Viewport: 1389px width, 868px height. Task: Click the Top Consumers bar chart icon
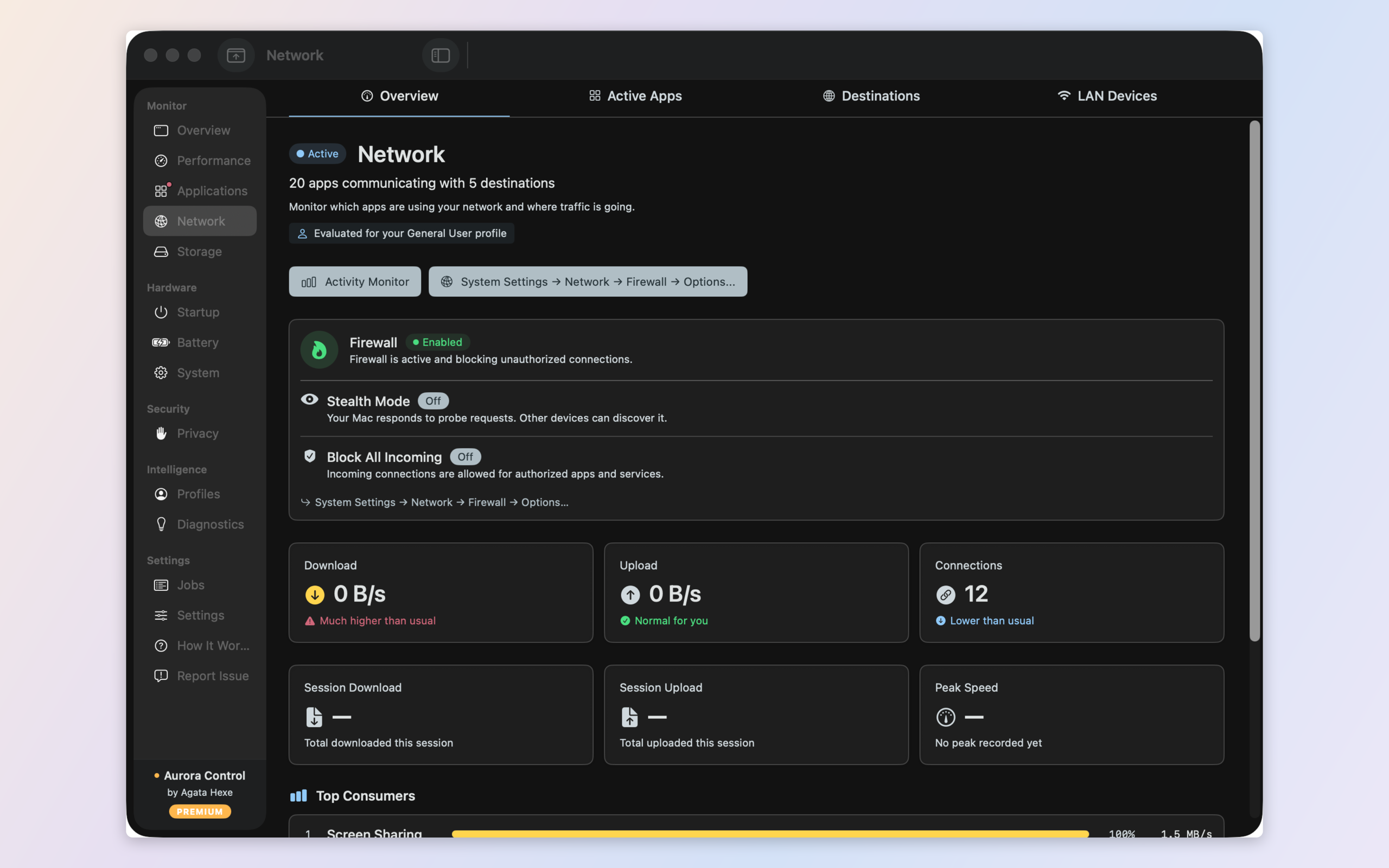(x=298, y=796)
